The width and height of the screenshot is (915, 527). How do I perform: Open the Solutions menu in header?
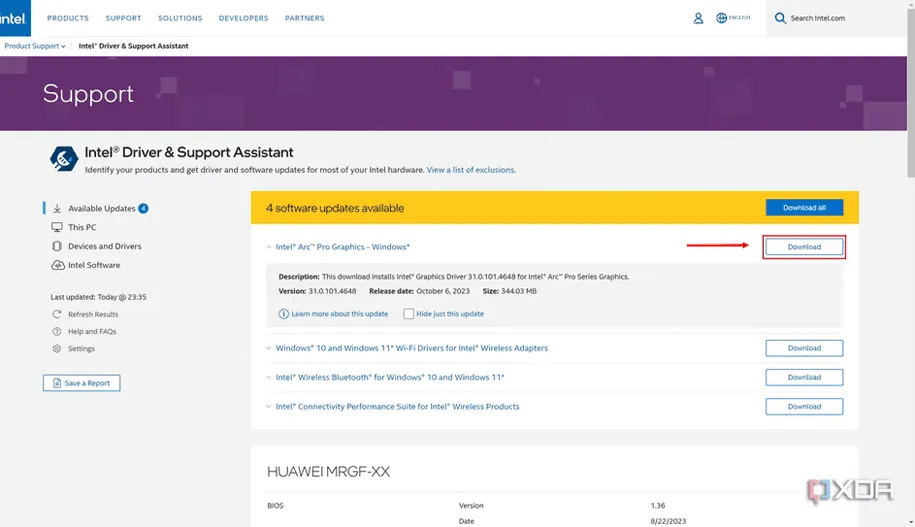pos(182,18)
